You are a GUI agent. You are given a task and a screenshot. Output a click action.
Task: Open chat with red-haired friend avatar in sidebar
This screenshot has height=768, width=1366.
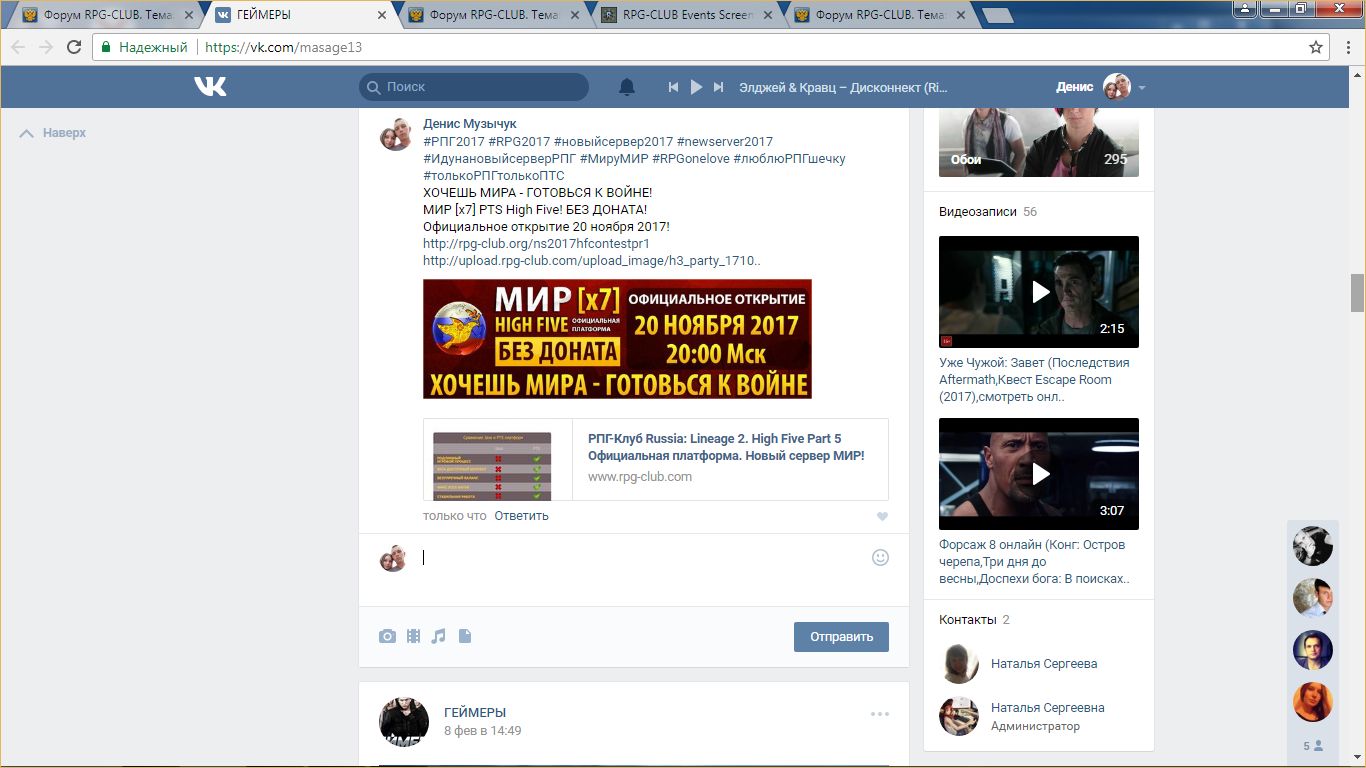pos(1313,702)
